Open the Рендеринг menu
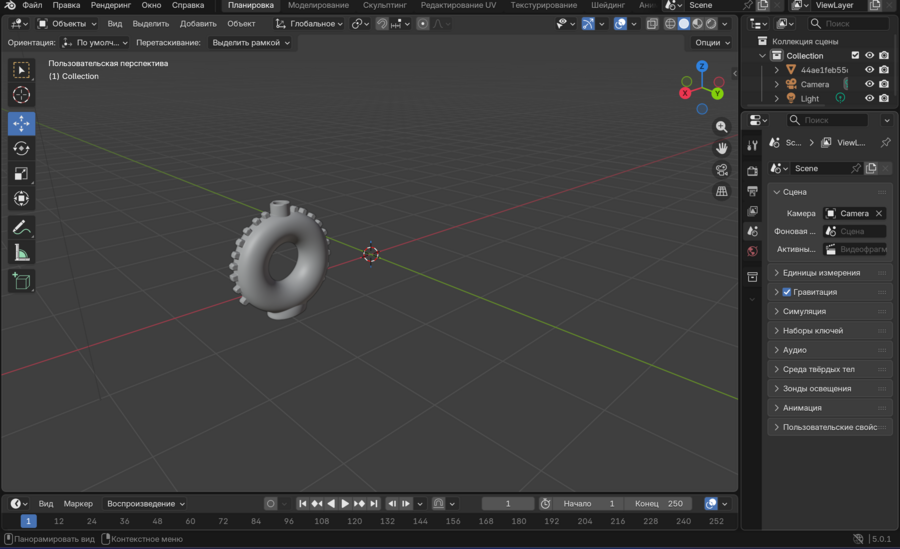900x549 pixels. point(110,5)
